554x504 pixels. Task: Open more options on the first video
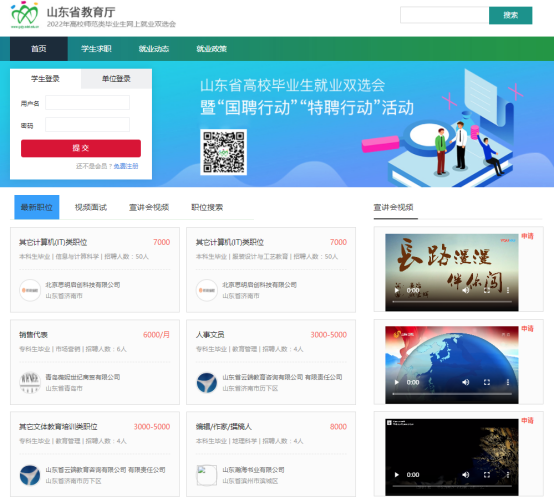click(508, 290)
